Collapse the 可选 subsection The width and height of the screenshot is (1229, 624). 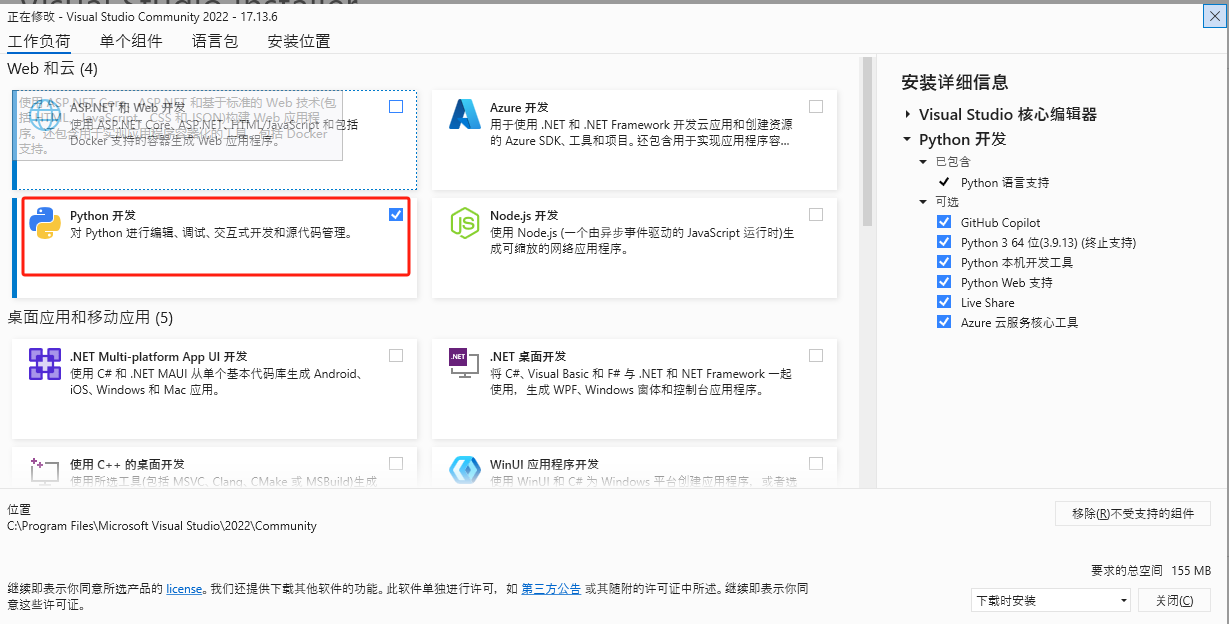[x=924, y=201]
